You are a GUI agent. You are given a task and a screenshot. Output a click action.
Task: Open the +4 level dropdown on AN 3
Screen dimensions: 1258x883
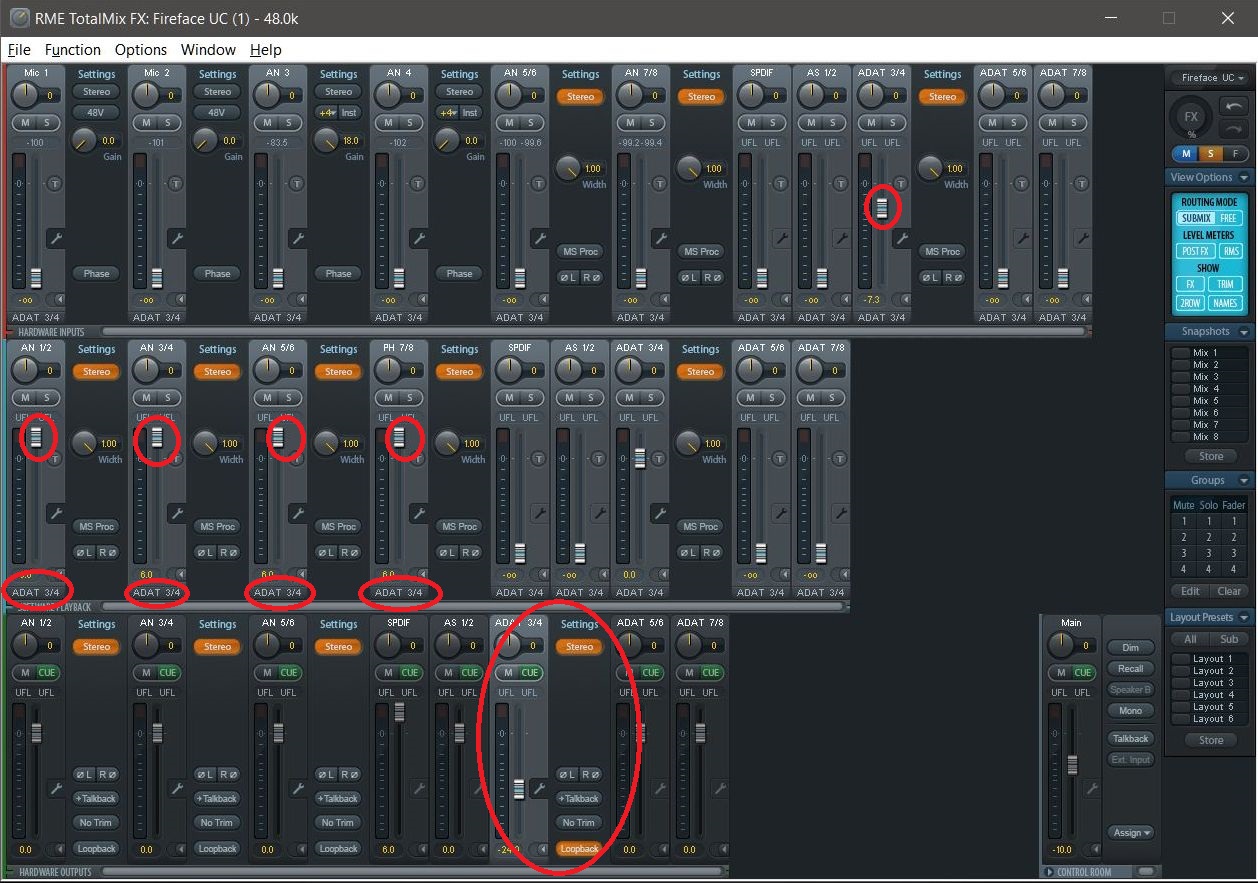[325, 112]
